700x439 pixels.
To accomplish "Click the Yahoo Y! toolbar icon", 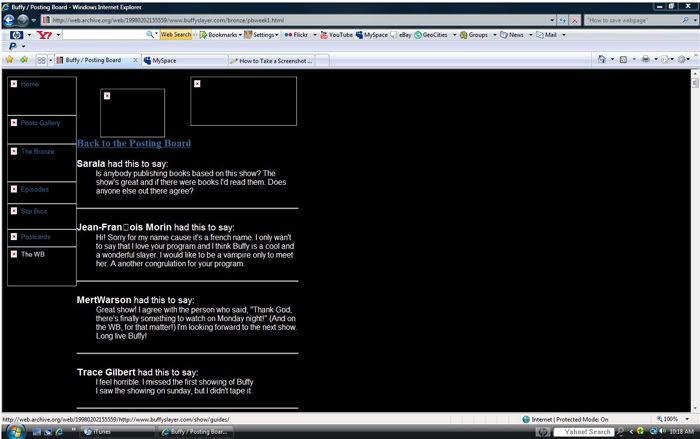I will 44,35.
